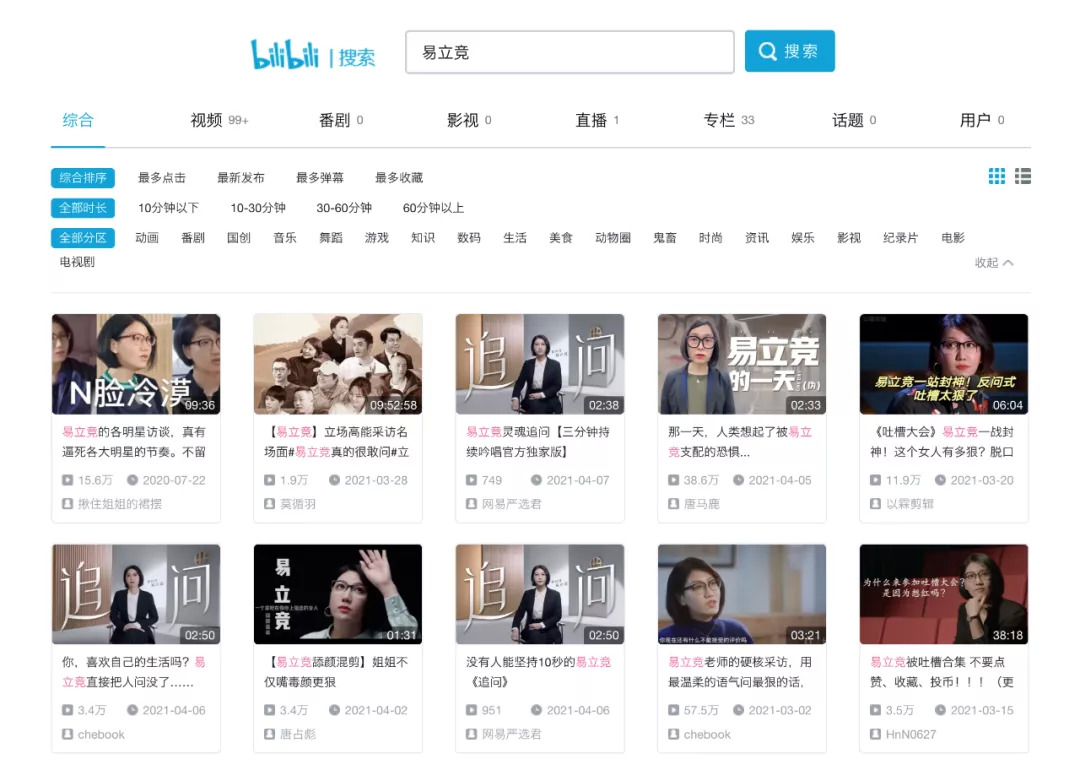Screen dimensions: 1080x770
Task: Open the 专栏 33 tab
Action: pos(729,121)
